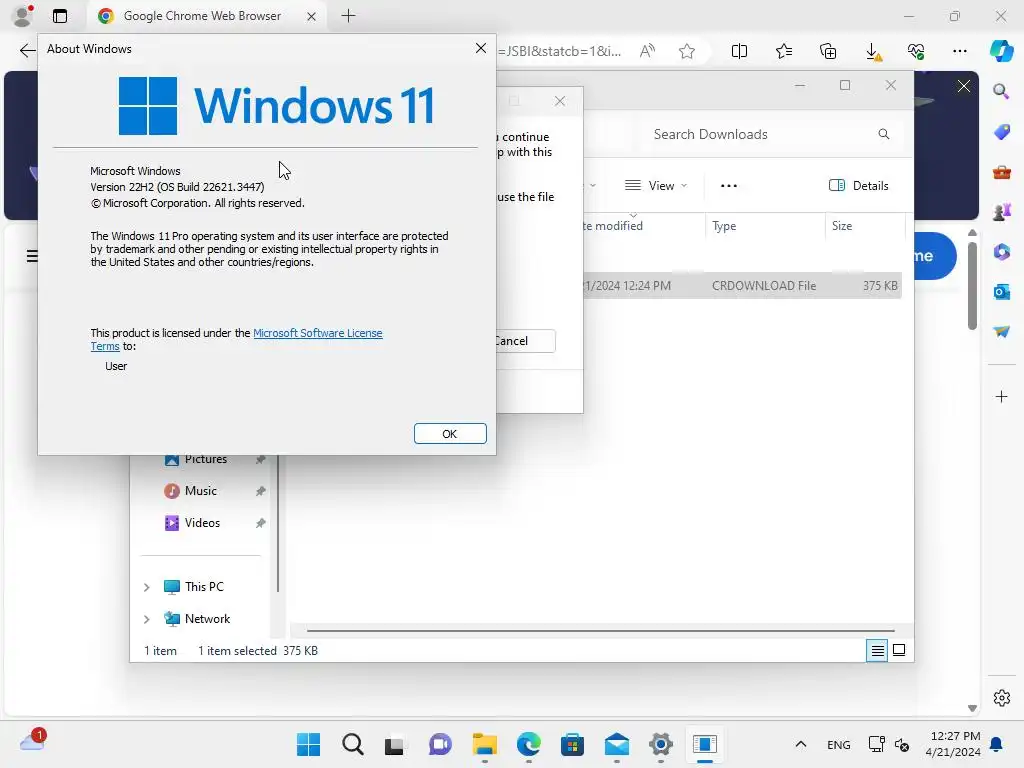Open Music in Explorer navigation pane
The height and width of the screenshot is (768, 1024).
pyautogui.click(x=200, y=491)
